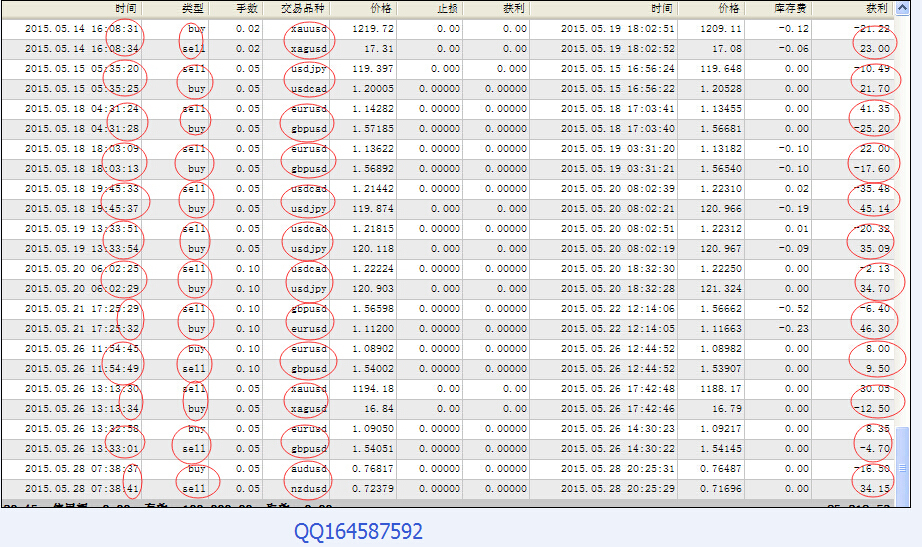
Task: Select the nzdusd symbol cell
Action: pos(309,489)
